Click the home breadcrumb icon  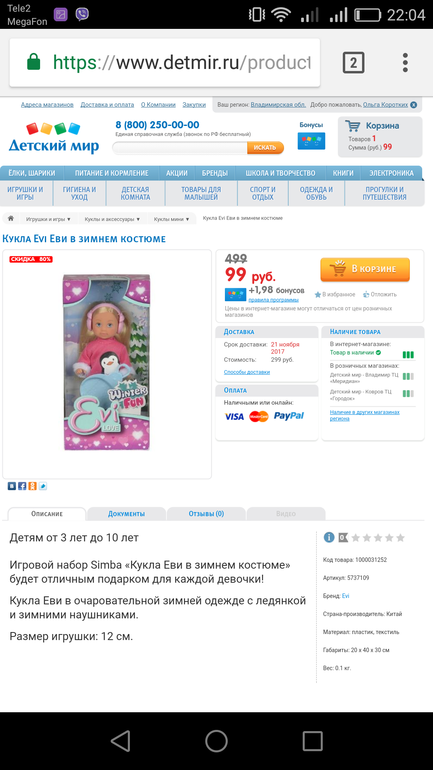pos(10,219)
